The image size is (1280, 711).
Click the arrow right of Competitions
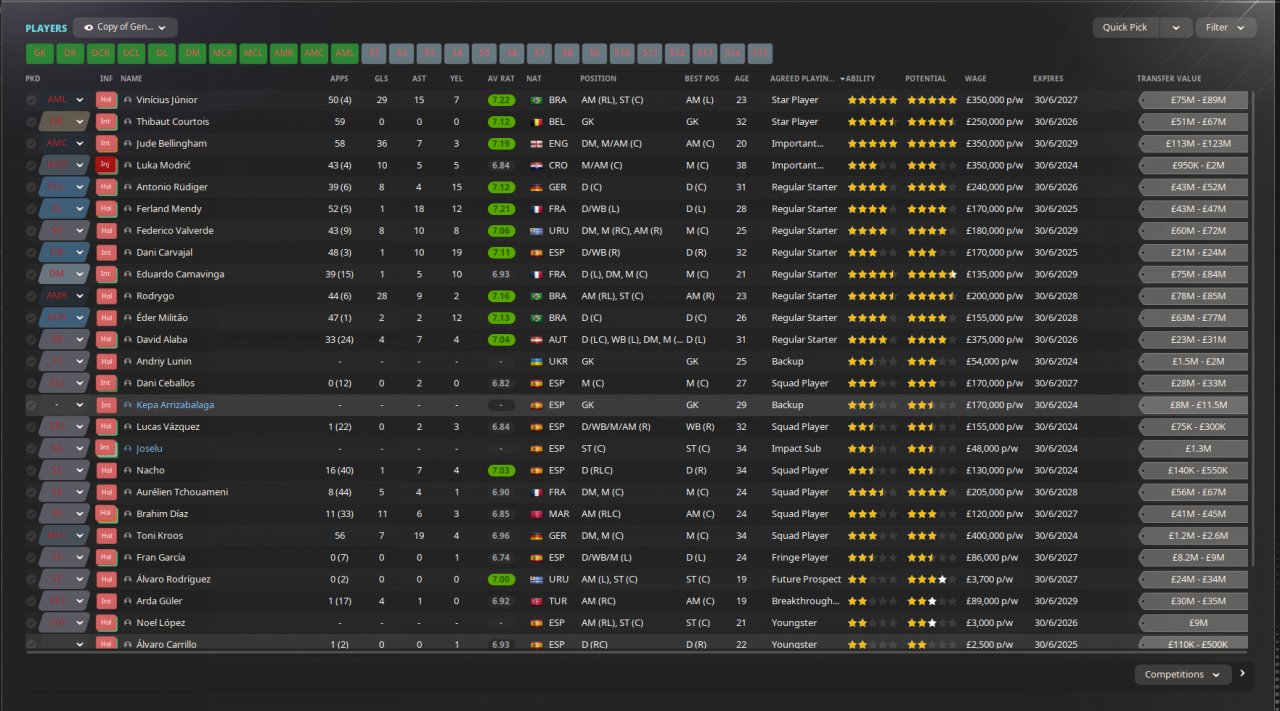click(1242, 674)
